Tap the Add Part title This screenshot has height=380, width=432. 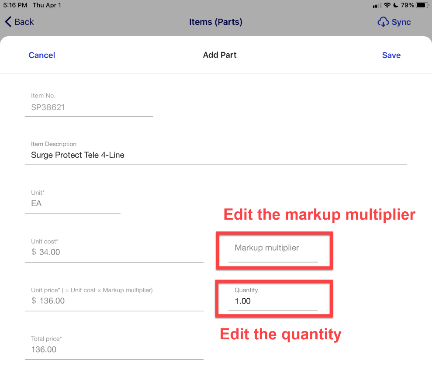coord(220,55)
